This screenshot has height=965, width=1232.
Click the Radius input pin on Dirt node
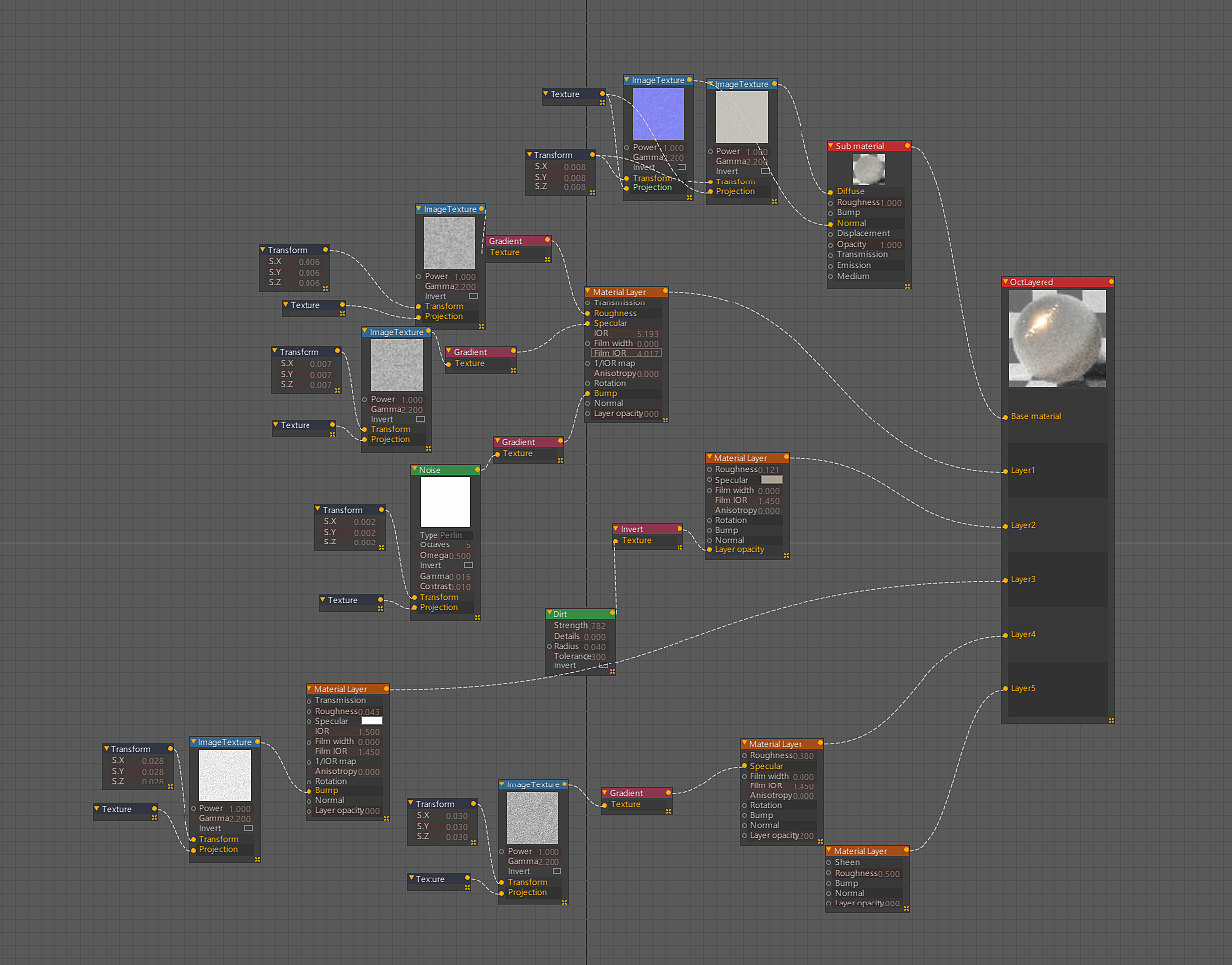tap(549, 646)
